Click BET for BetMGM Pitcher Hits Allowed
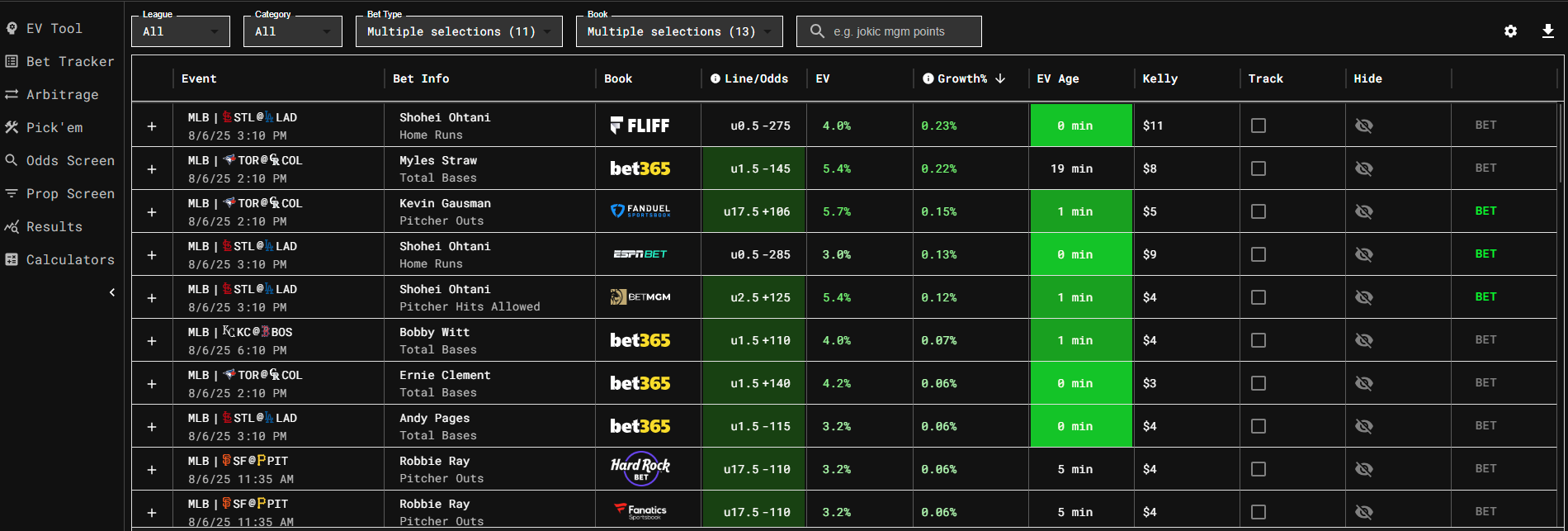Screen dimensions: 1568x531 (1485, 297)
